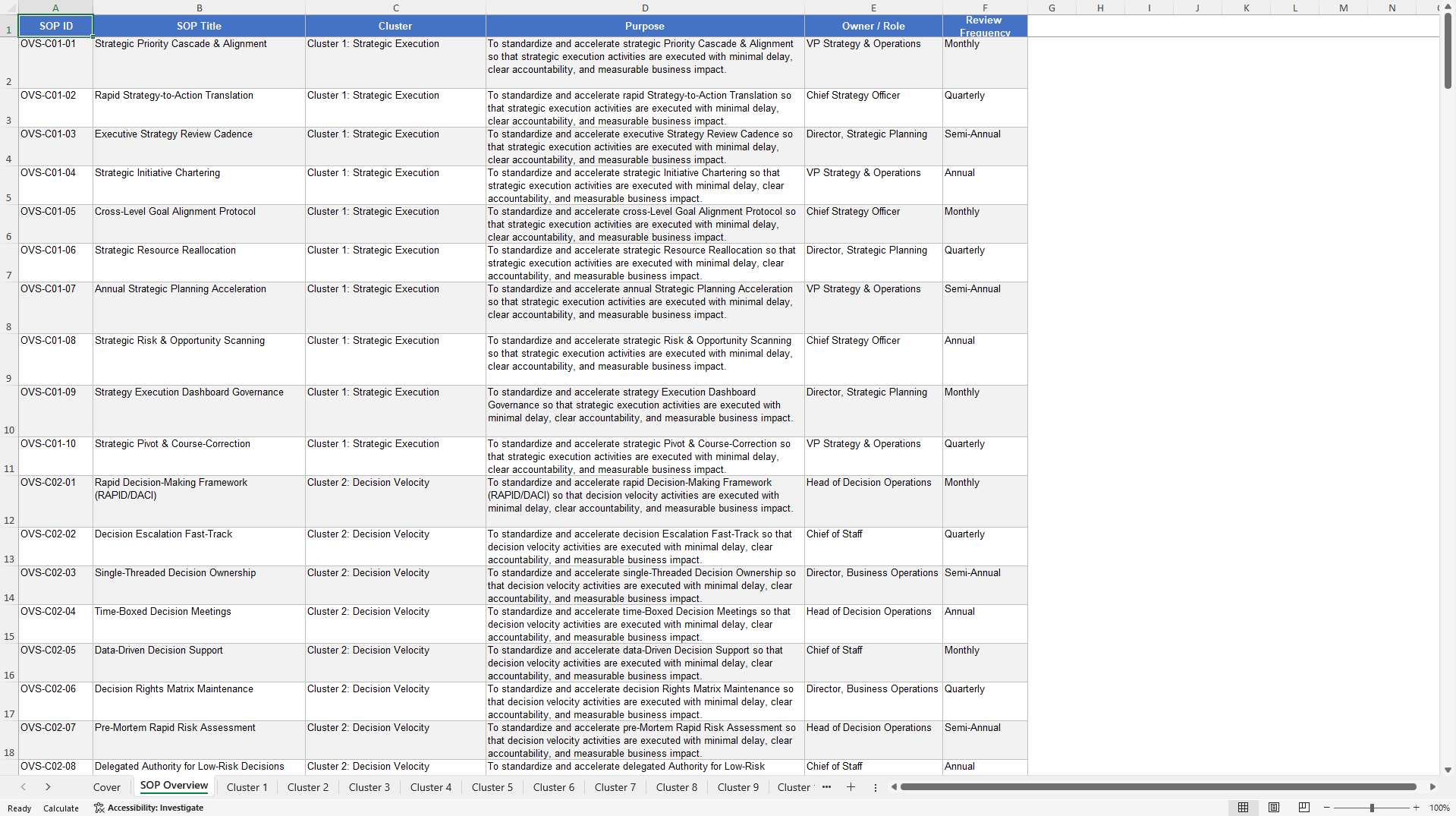Screen dimensions: 1456x816
Task: Select Cluster cell in OVS-C02-06 row
Action: 395,701
